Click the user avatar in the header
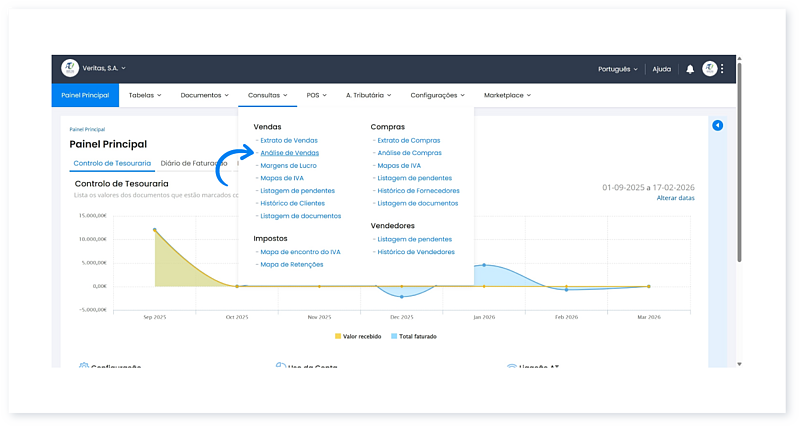800x427 pixels. pyautogui.click(x=709, y=69)
